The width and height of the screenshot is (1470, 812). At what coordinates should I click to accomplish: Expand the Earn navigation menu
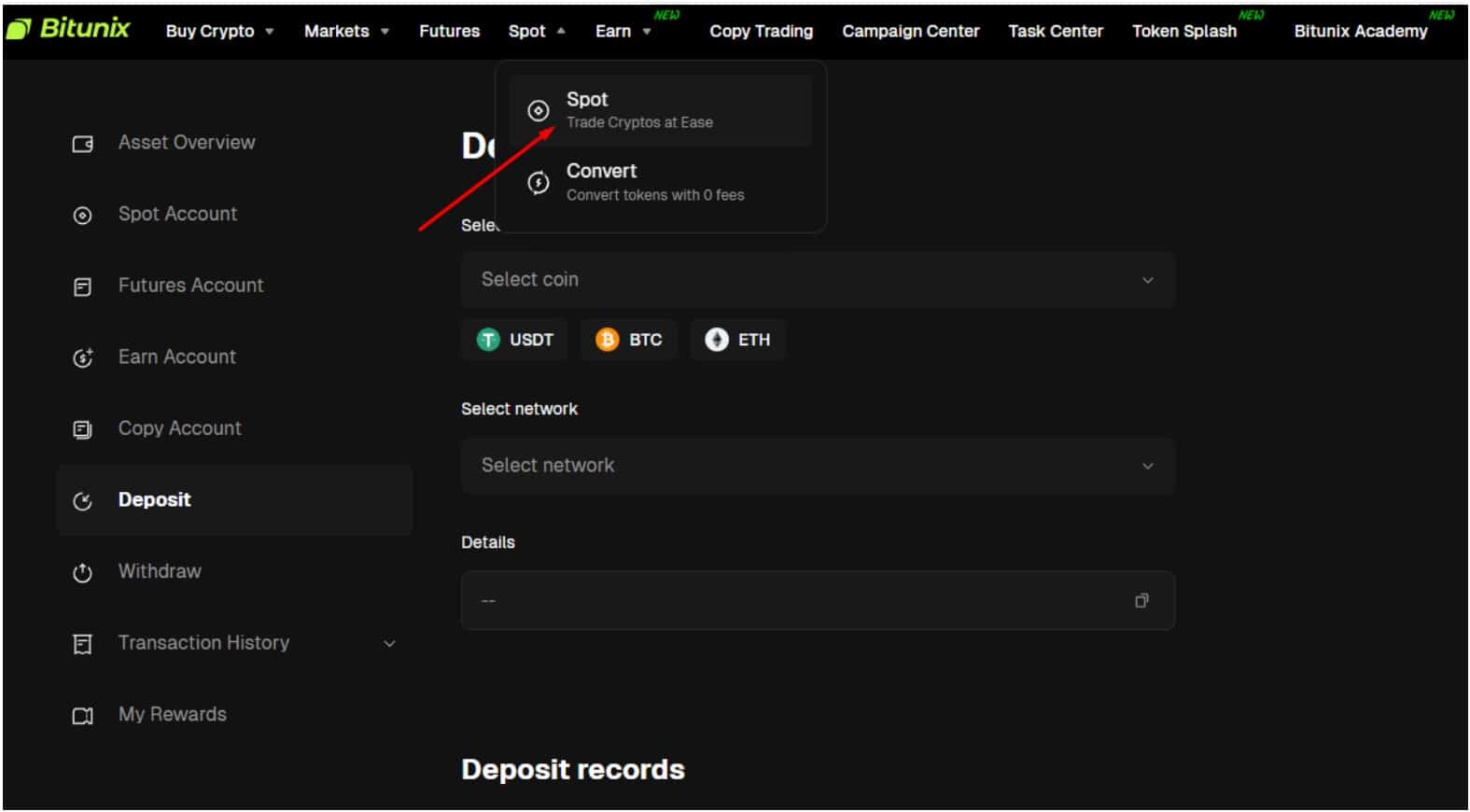coord(623,31)
